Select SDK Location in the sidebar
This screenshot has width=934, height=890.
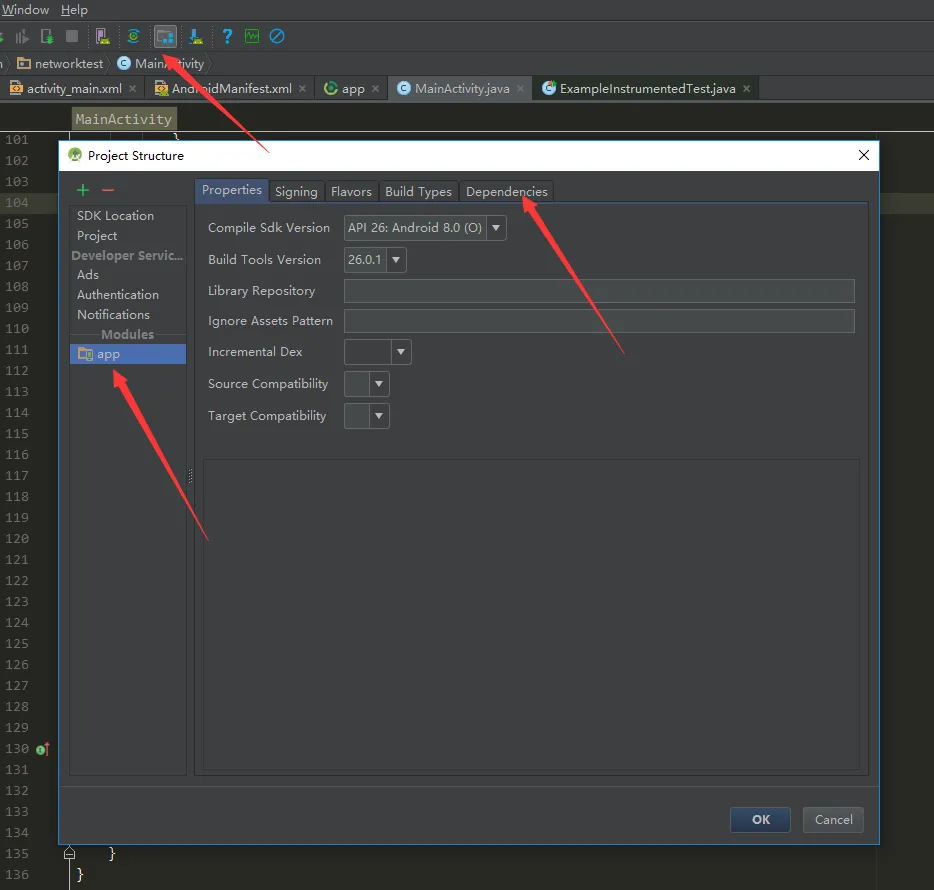(x=116, y=216)
